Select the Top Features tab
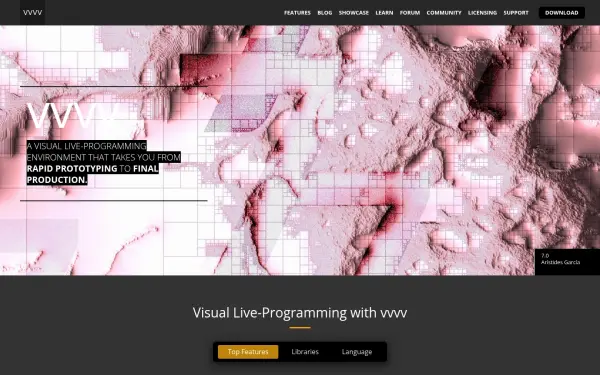Screen dimensions: 600x375 (x=248, y=352)
